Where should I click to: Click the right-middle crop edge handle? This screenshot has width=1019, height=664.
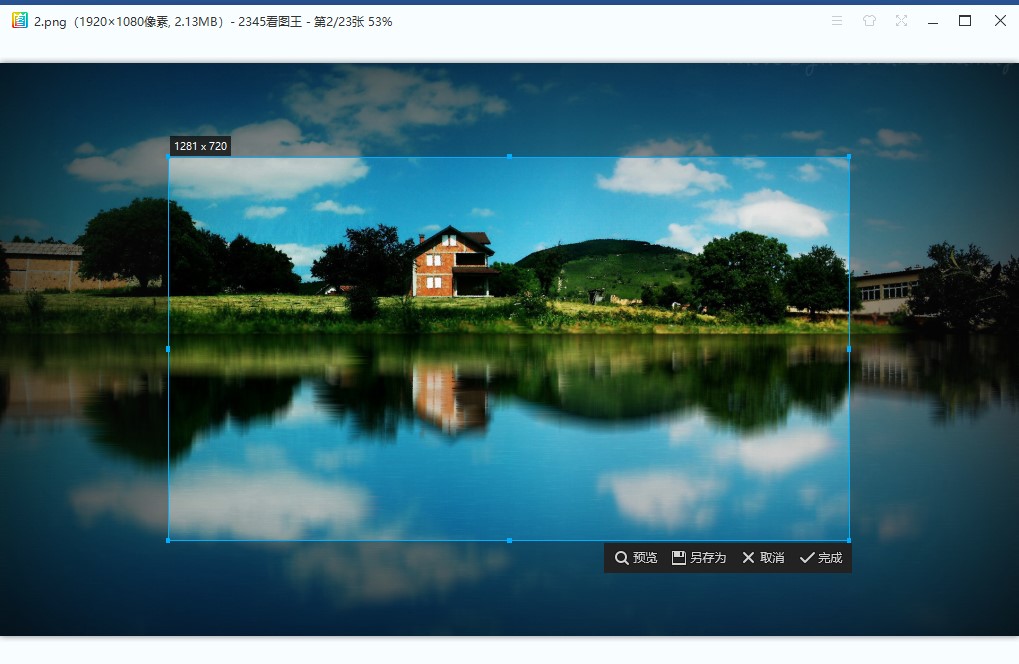coord(849,349)
